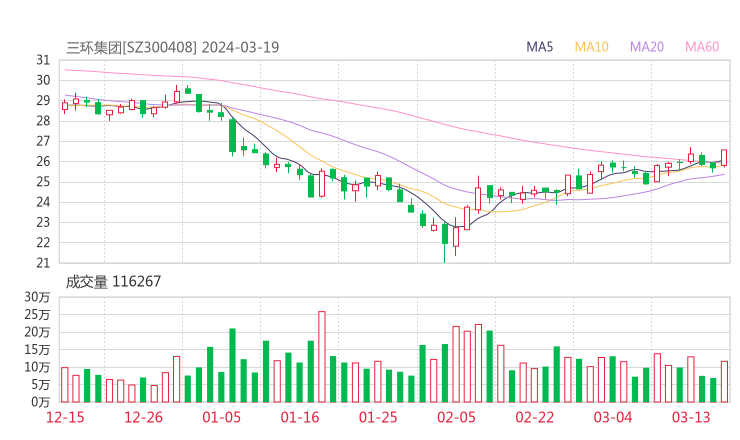740x440 pixels.
Task: Click the price axis value 26
Action: (43, 161)
